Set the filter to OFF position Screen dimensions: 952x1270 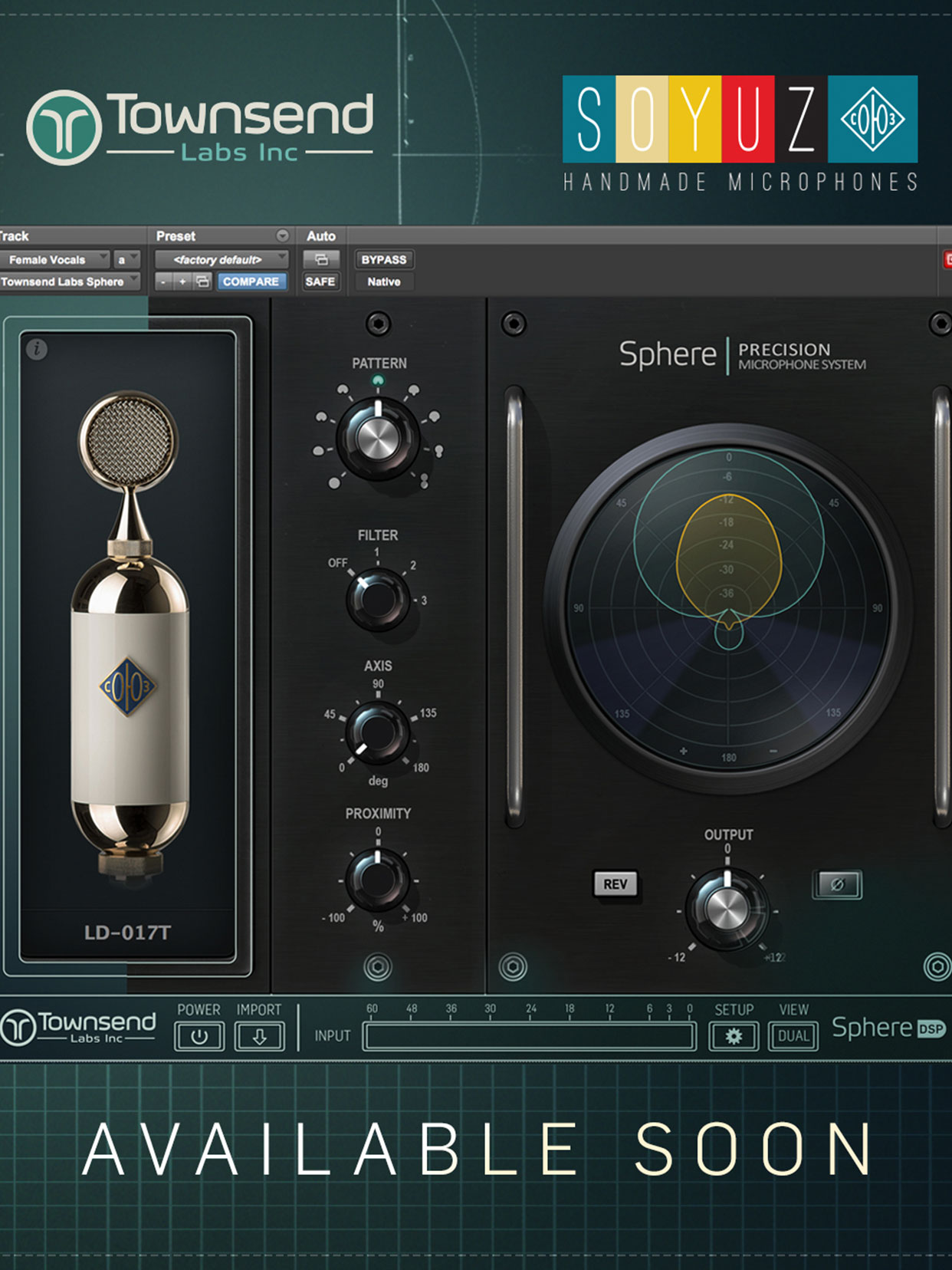[337, 563]
